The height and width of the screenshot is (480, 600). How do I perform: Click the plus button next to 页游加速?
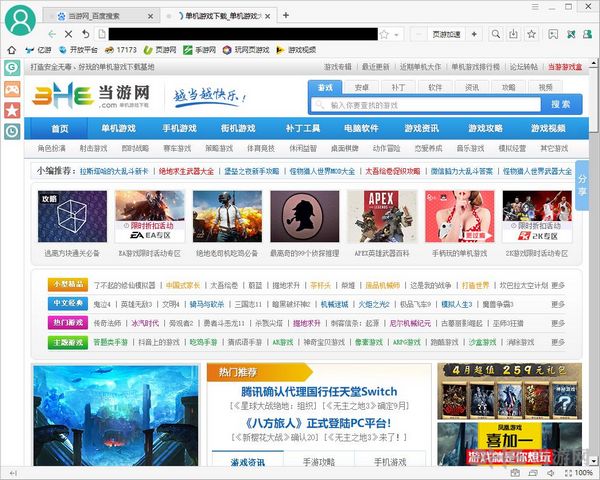(474, 34)
